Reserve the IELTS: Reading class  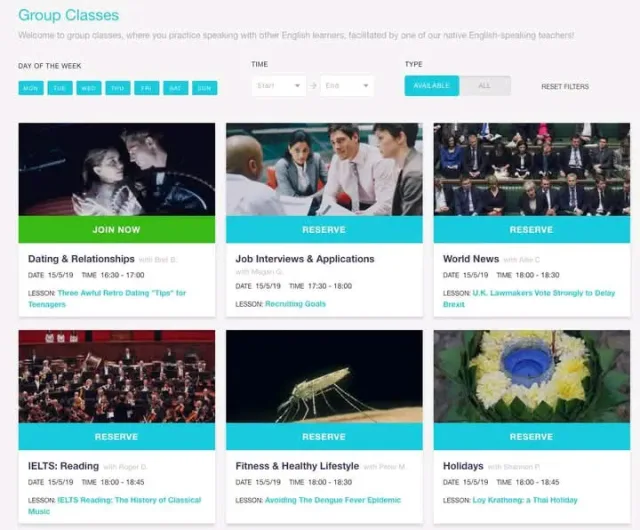116,436
